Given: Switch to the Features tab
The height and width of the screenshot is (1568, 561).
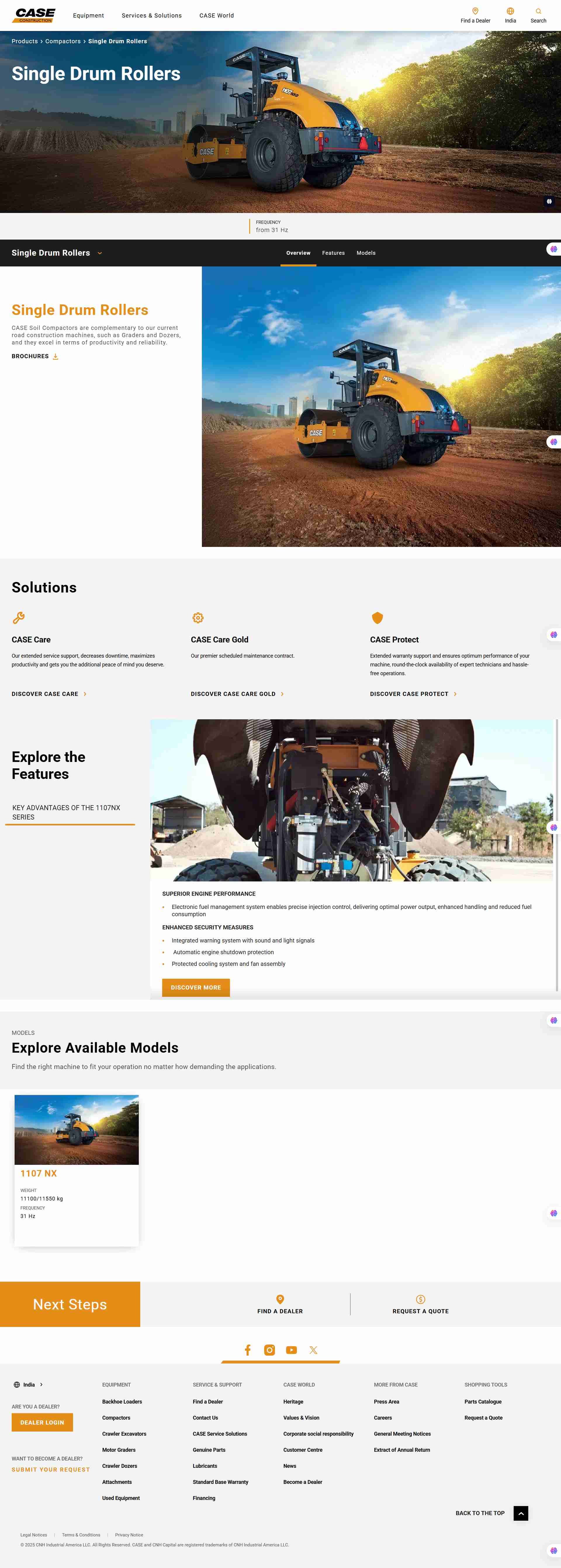Looking at the screenshot, I should tap(333, 253).
